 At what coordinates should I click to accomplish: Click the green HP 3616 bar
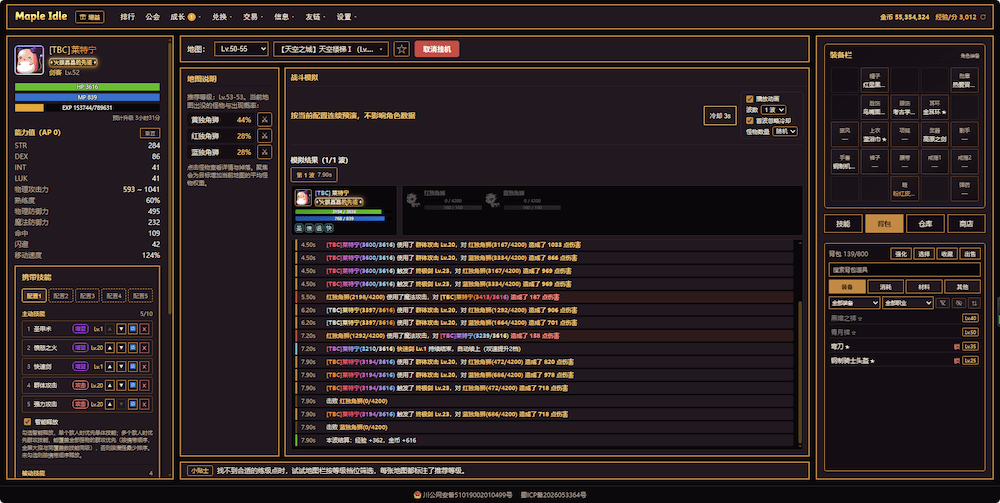click(87, 87)
